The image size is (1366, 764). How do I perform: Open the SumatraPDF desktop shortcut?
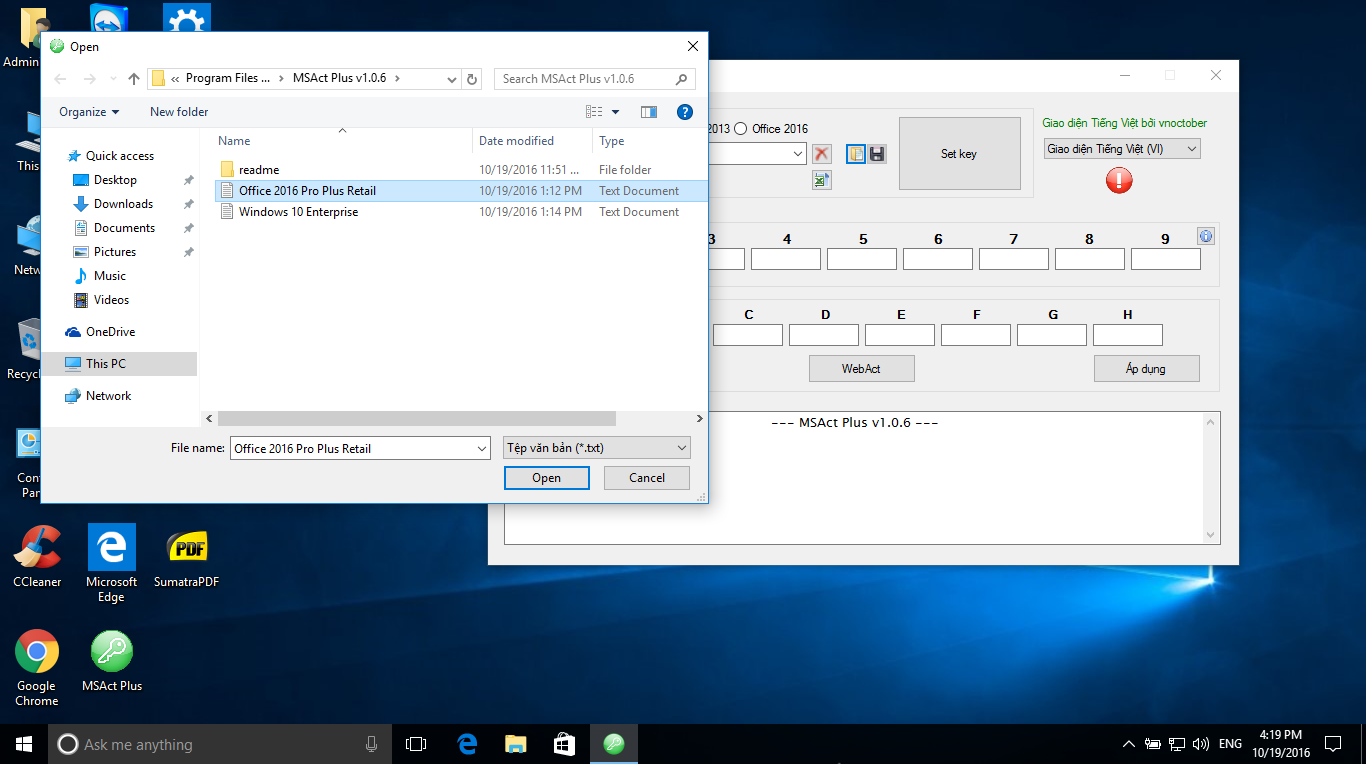click(186, 556)
